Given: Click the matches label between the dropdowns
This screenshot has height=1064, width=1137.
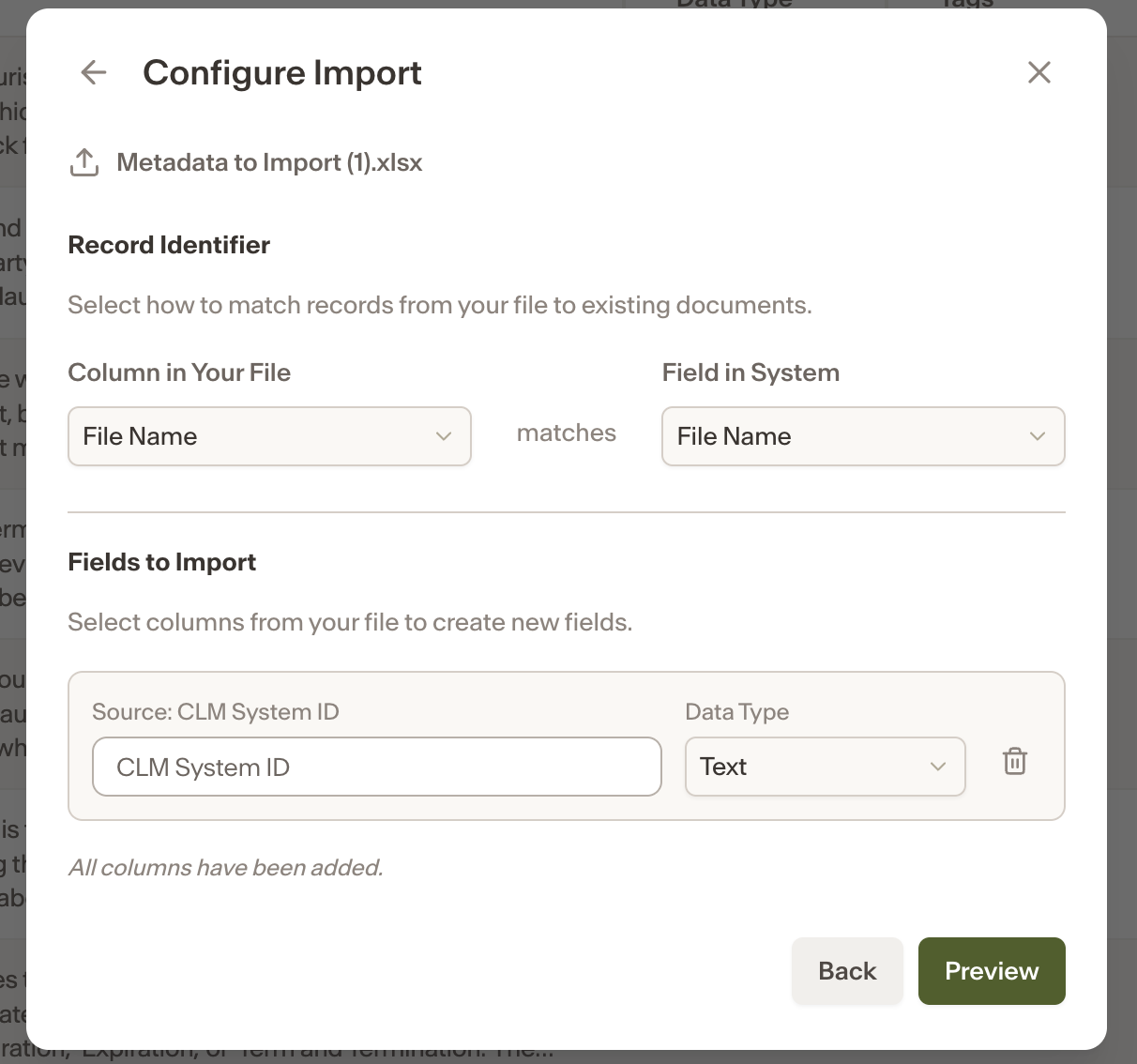Looking at the screenshot, I should 567,433.
